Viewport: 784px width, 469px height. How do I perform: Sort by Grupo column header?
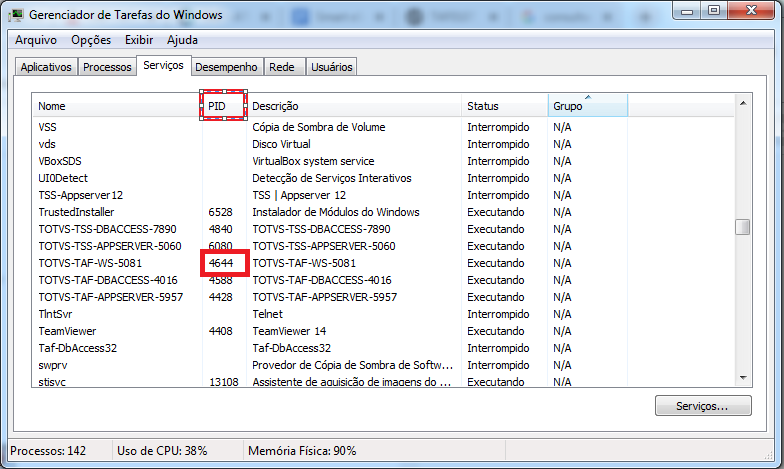(588, 106)
